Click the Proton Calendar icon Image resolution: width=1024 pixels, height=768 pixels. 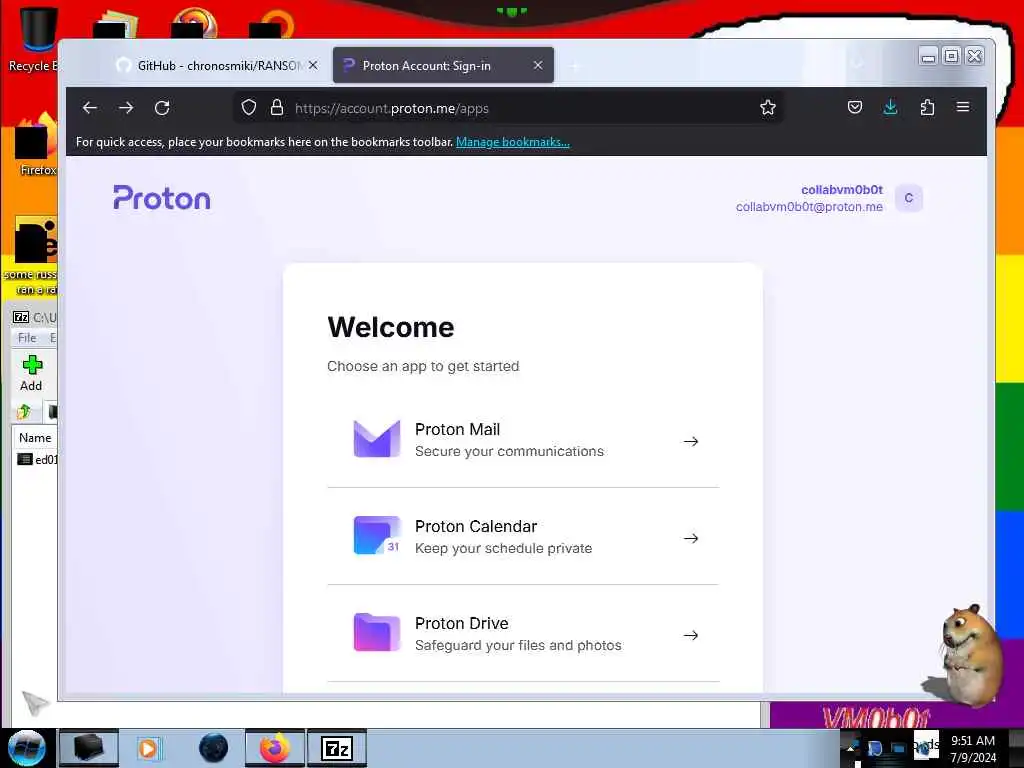tap(377, 536)
